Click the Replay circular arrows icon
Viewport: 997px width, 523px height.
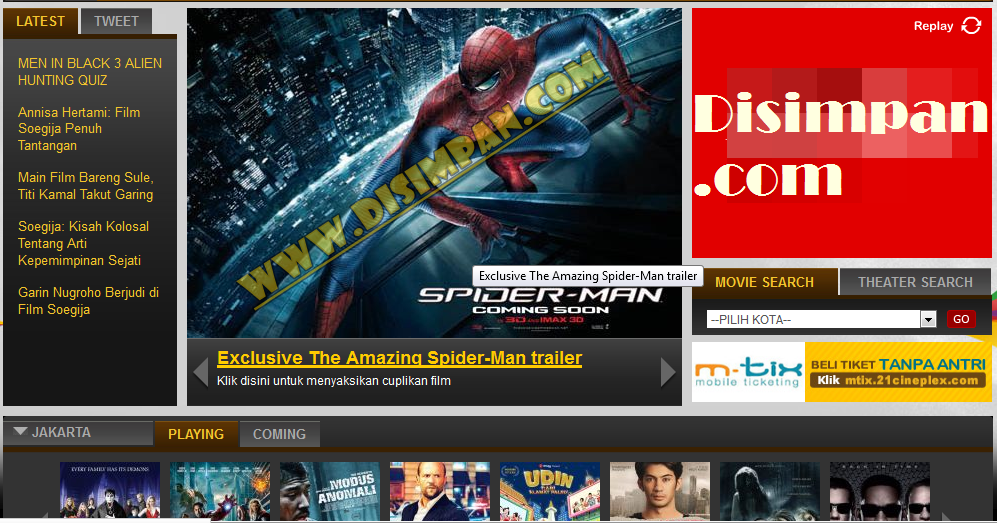[971, 25]
